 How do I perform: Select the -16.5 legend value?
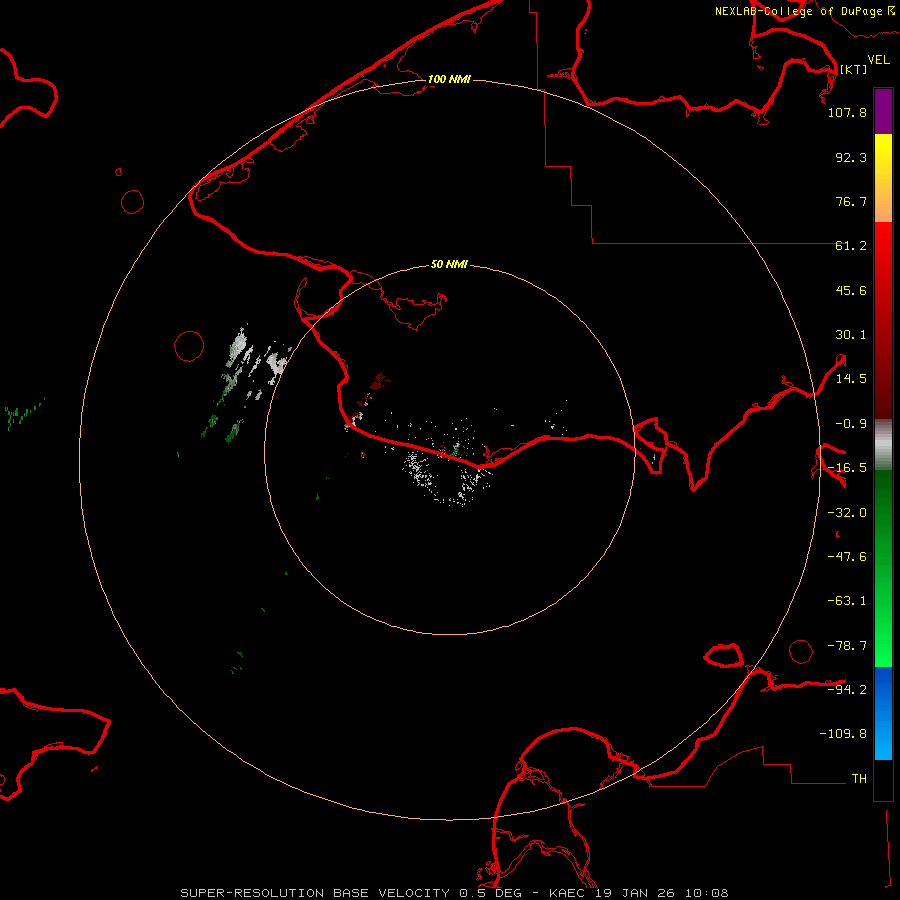pos(847,468)
